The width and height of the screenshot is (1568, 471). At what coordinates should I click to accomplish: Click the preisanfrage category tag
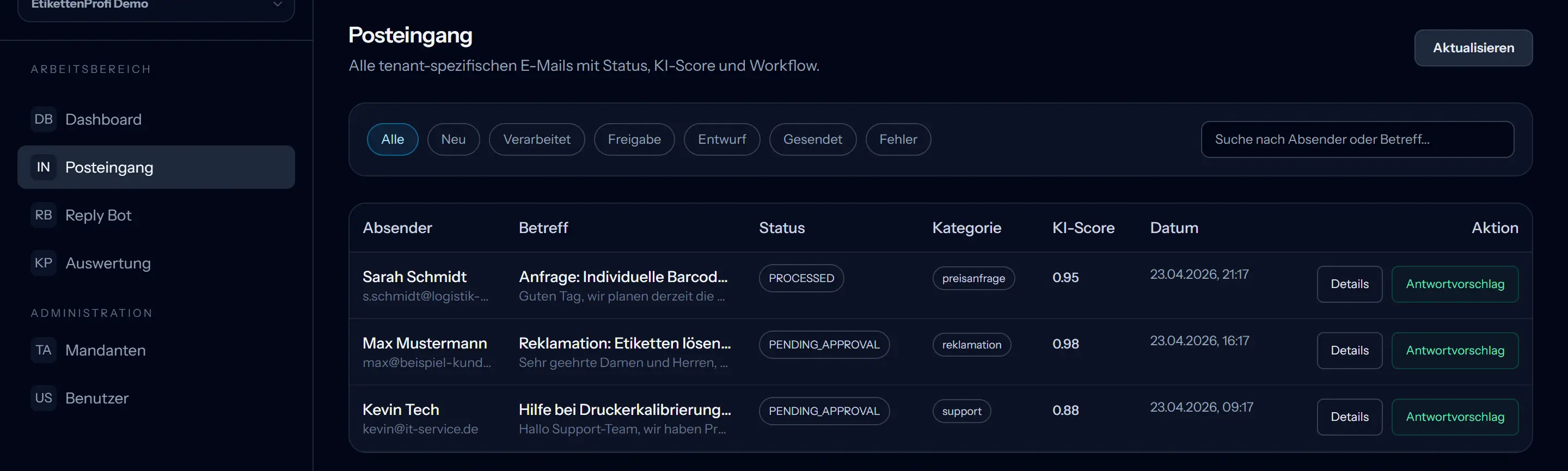click(x=973, y=278)
